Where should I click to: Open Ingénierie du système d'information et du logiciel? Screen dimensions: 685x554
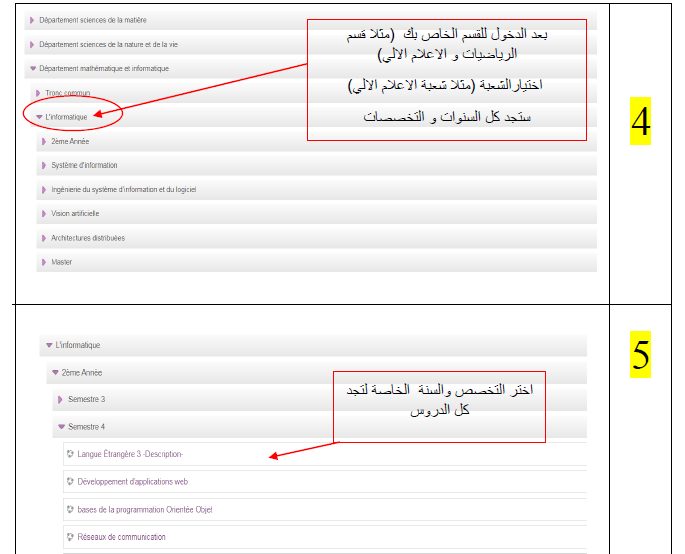123,190
